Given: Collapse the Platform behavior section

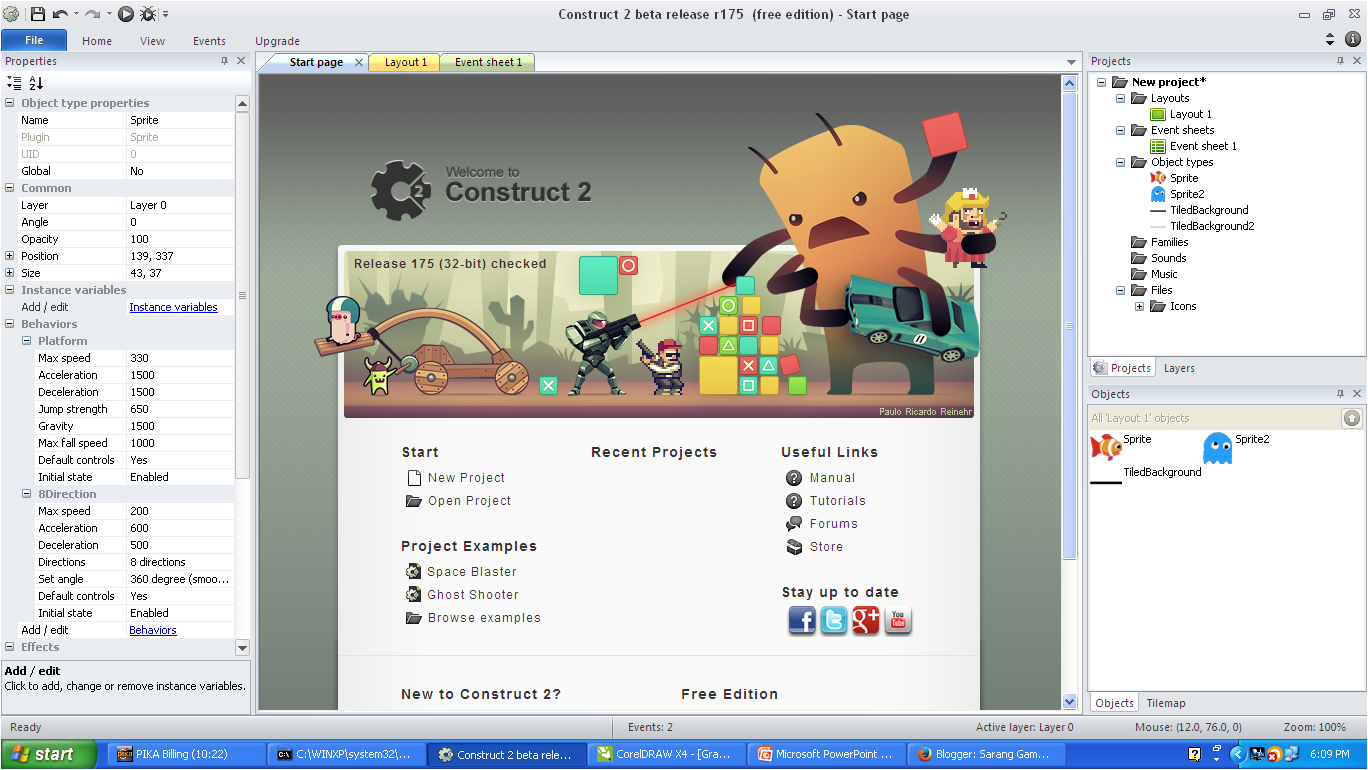Looking at the screenshot, I should coord(27,340).
